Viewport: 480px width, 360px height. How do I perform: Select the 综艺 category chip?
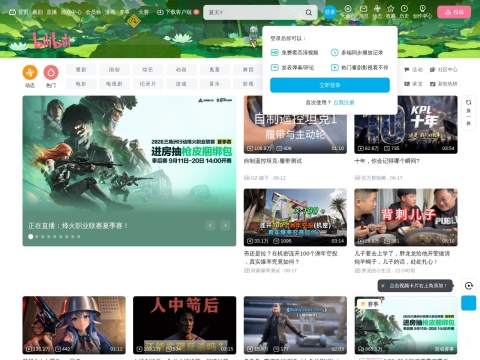point(148,70)
